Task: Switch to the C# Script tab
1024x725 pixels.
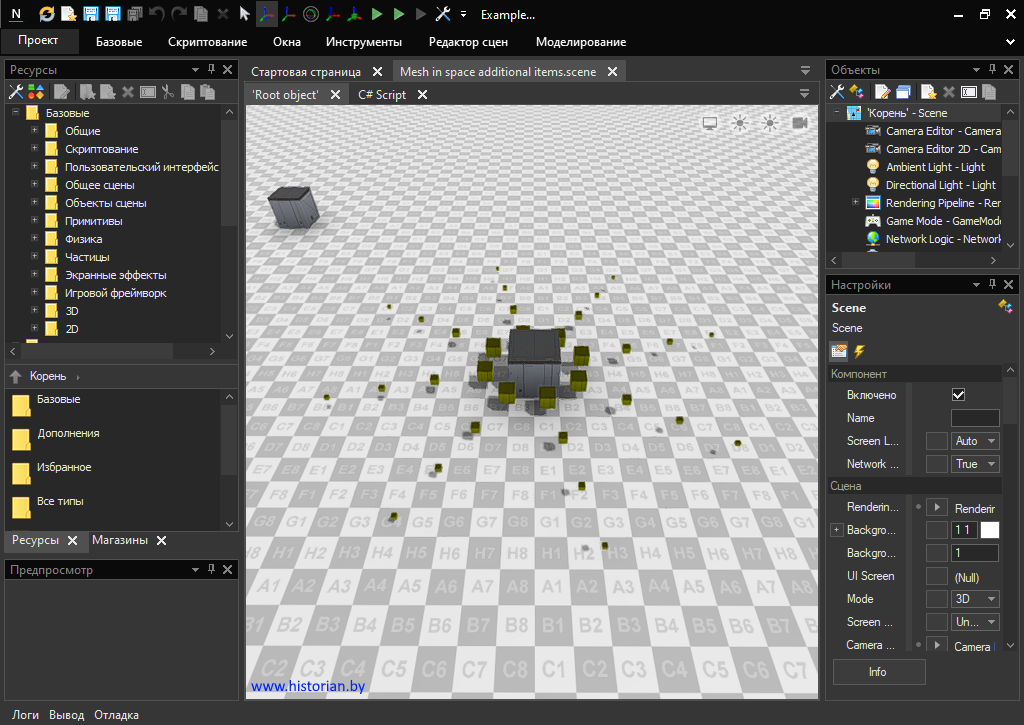Action: (382, 95)
